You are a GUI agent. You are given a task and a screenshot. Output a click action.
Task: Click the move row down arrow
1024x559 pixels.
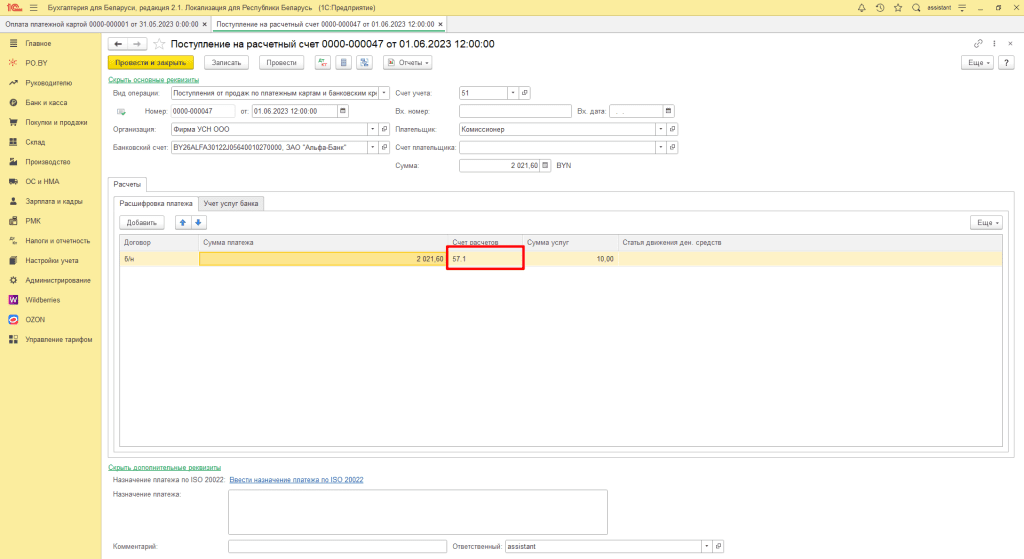tap(198, 222)
